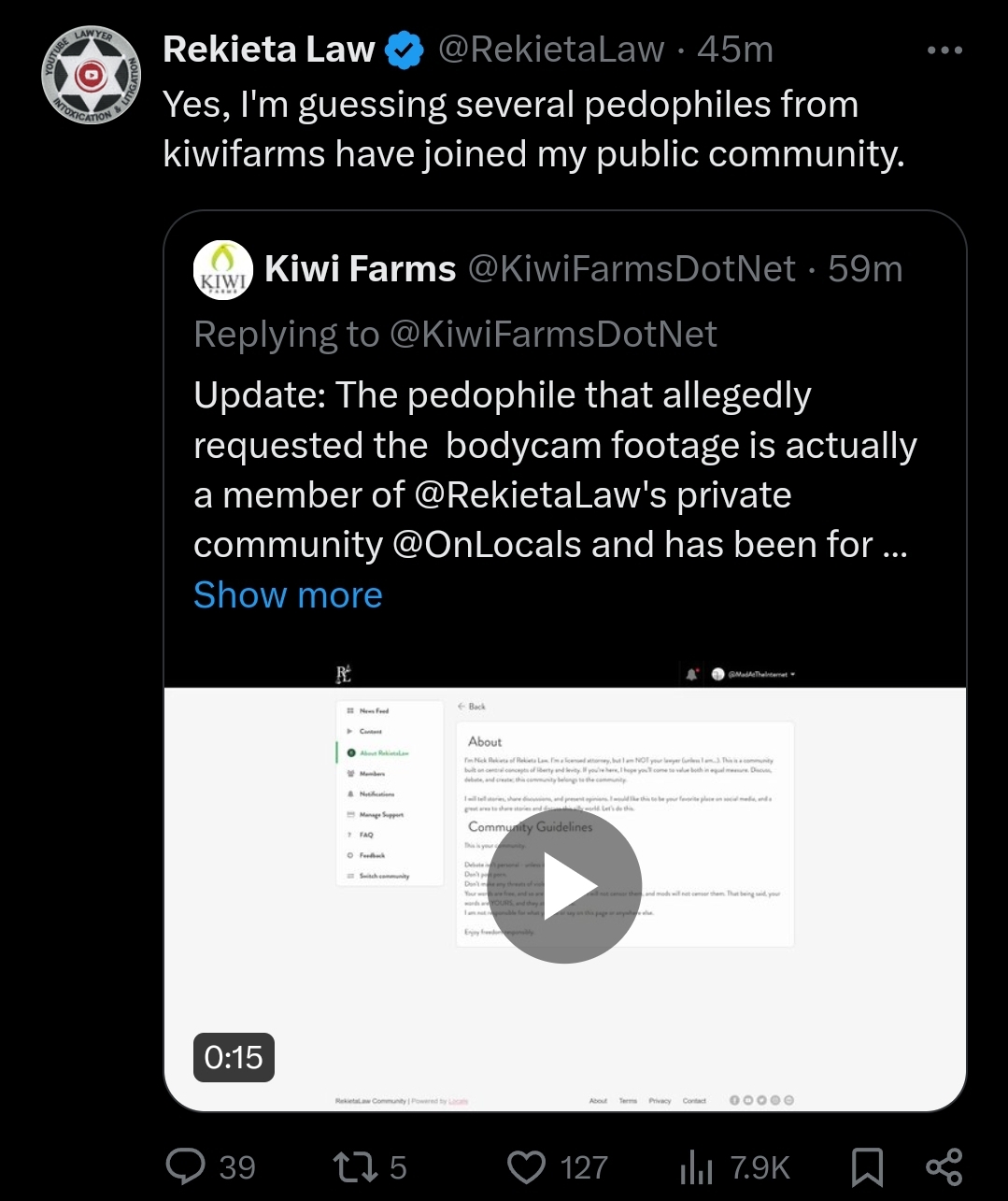
Task: View analytics bar chart icon
Action: (x=695, y=1167)
